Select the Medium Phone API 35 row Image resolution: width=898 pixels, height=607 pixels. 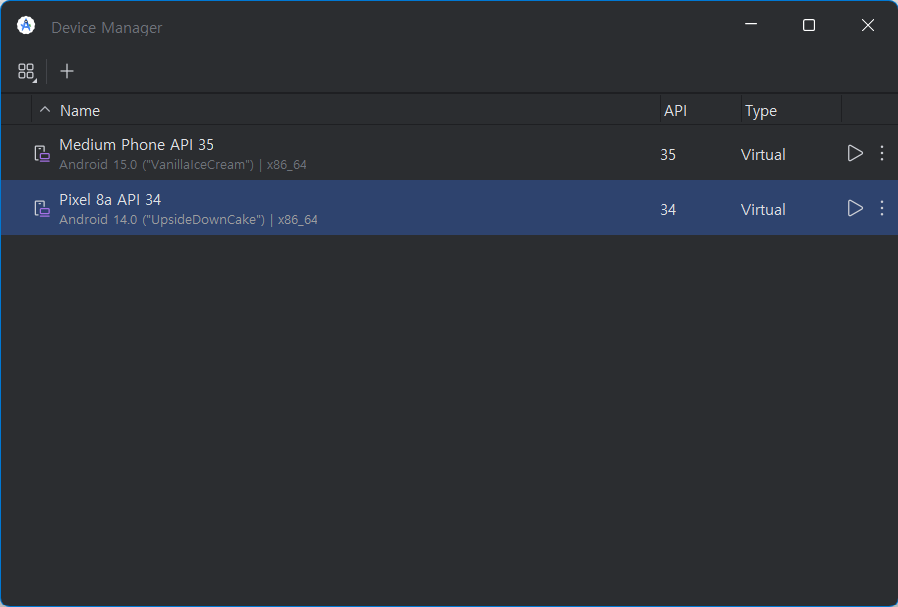tap(449, 153)
